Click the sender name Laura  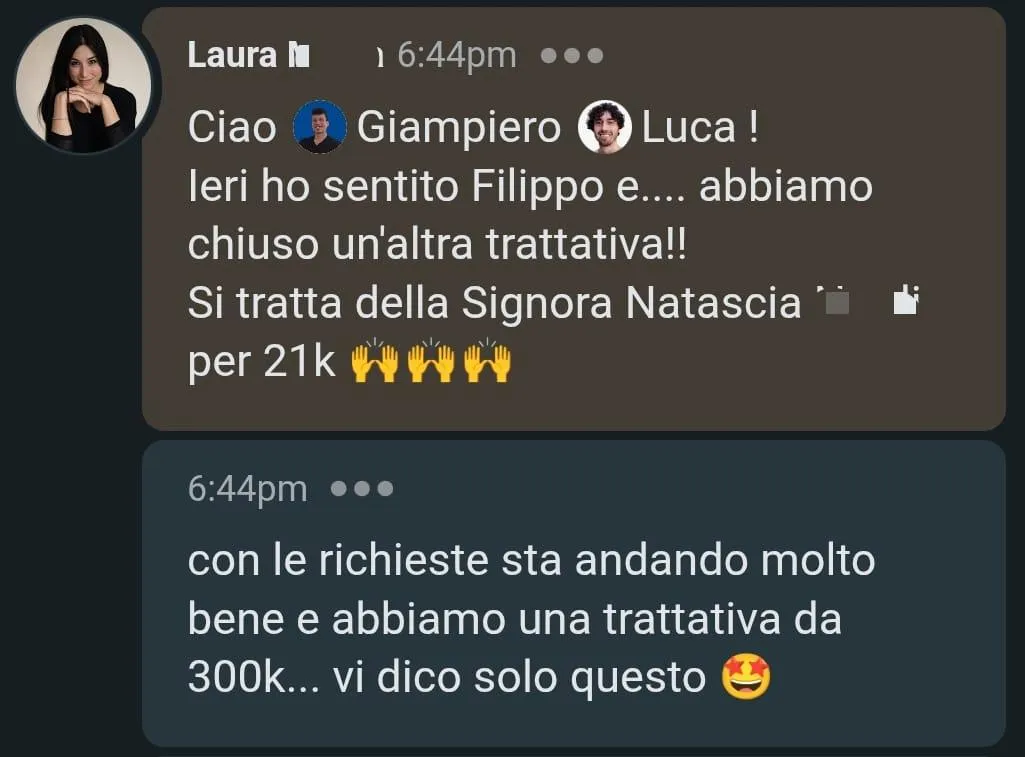(x=231, y=55)
